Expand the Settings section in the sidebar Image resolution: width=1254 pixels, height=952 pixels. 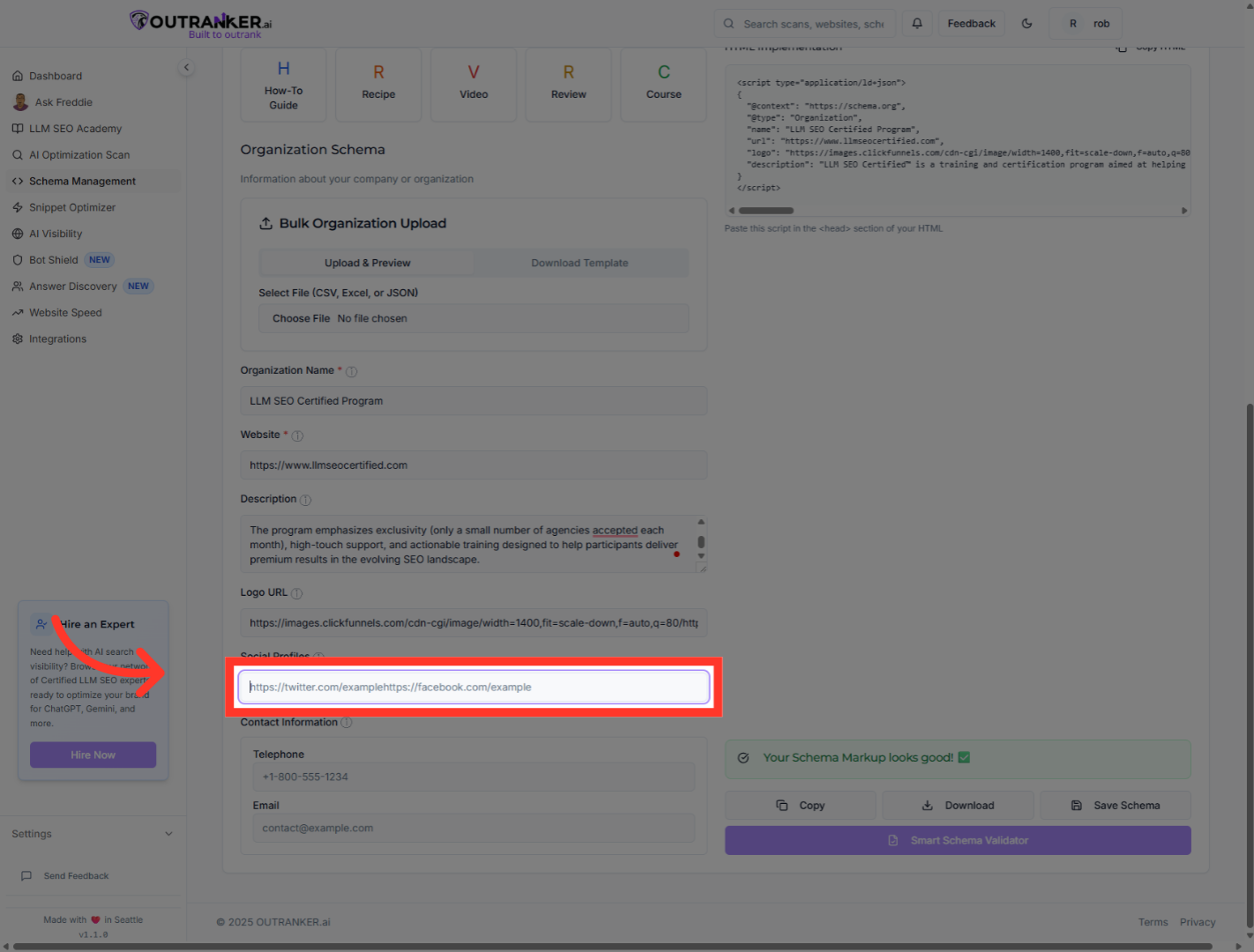click(93, 834)
